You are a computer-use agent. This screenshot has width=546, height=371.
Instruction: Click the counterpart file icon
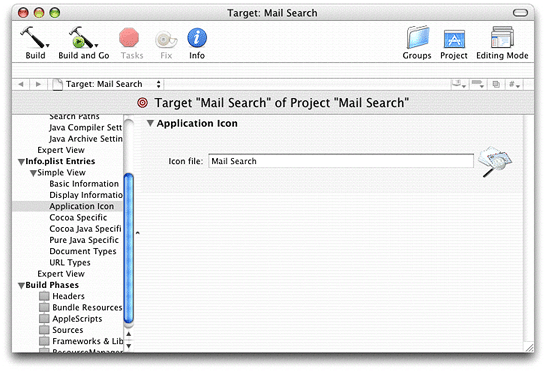click(x=496, y=84)
